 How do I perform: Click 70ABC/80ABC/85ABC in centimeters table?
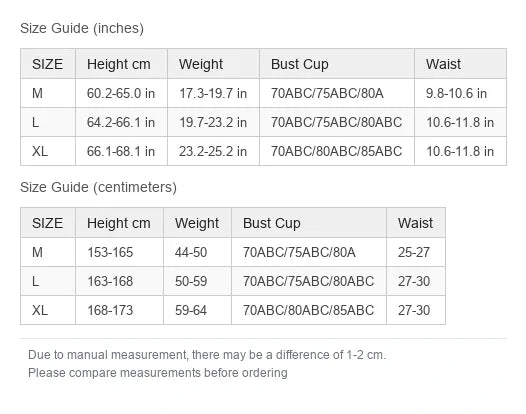click(x=309, y=310)
